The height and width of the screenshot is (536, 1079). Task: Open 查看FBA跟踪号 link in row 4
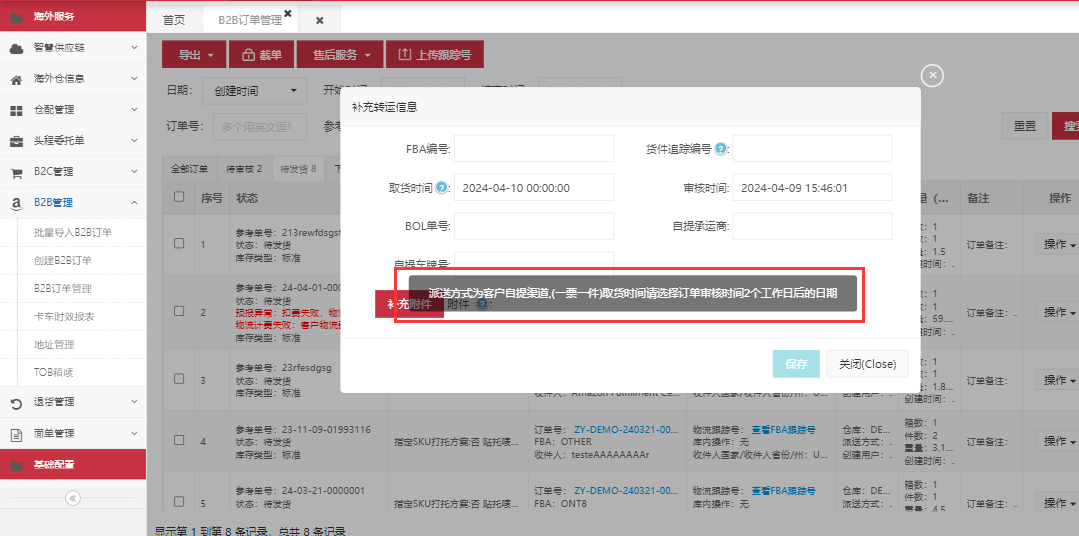[x=783, y=429]
